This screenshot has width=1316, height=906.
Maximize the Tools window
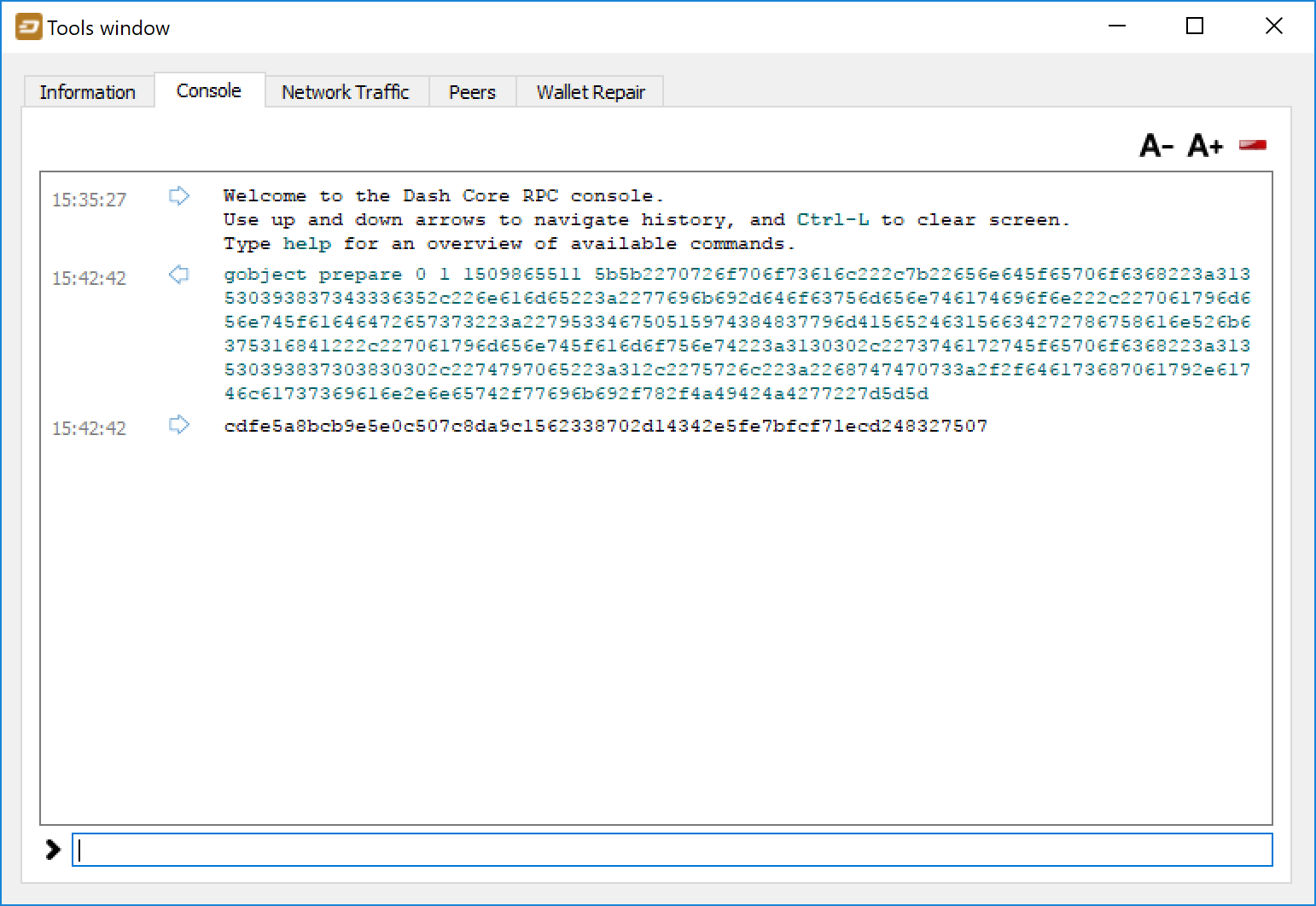1195,26
